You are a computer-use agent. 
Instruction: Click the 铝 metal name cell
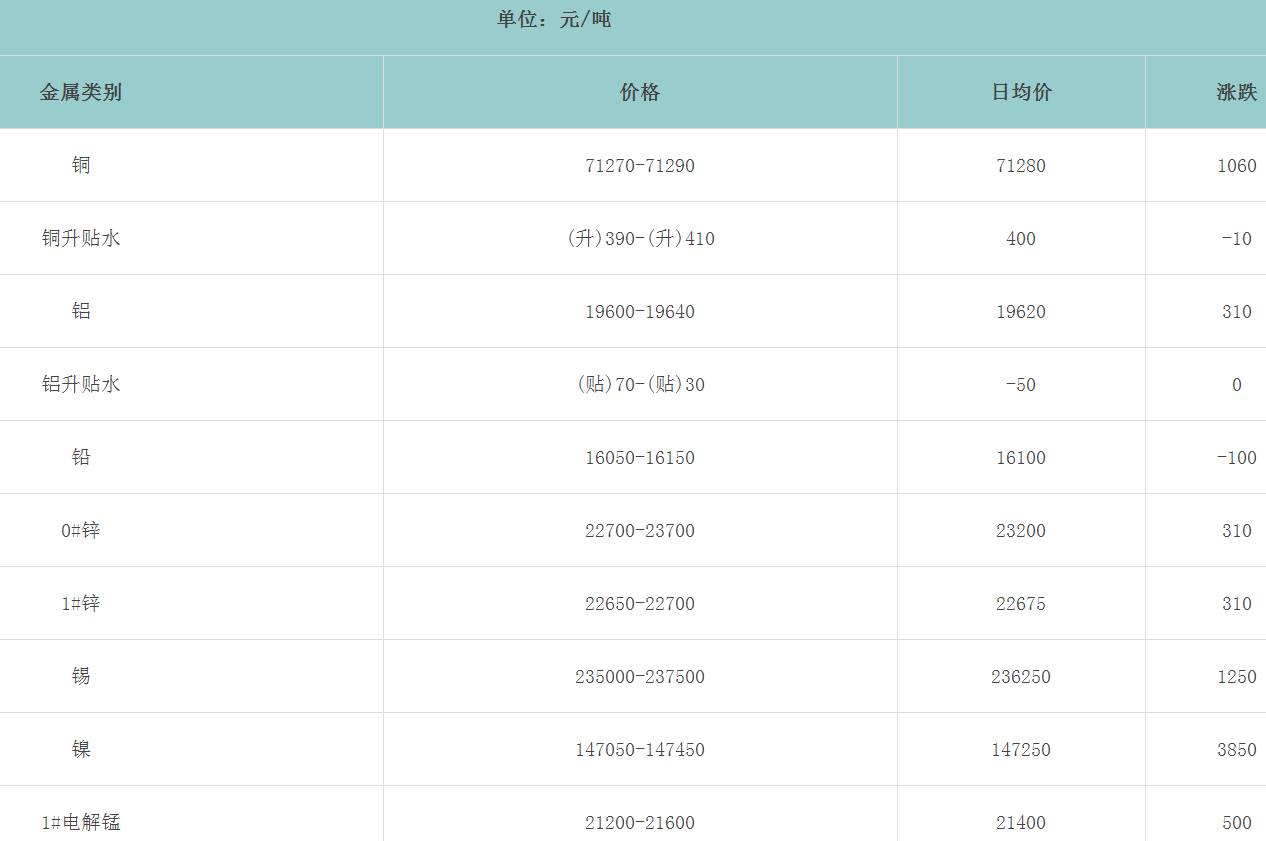tap(81, 311)
